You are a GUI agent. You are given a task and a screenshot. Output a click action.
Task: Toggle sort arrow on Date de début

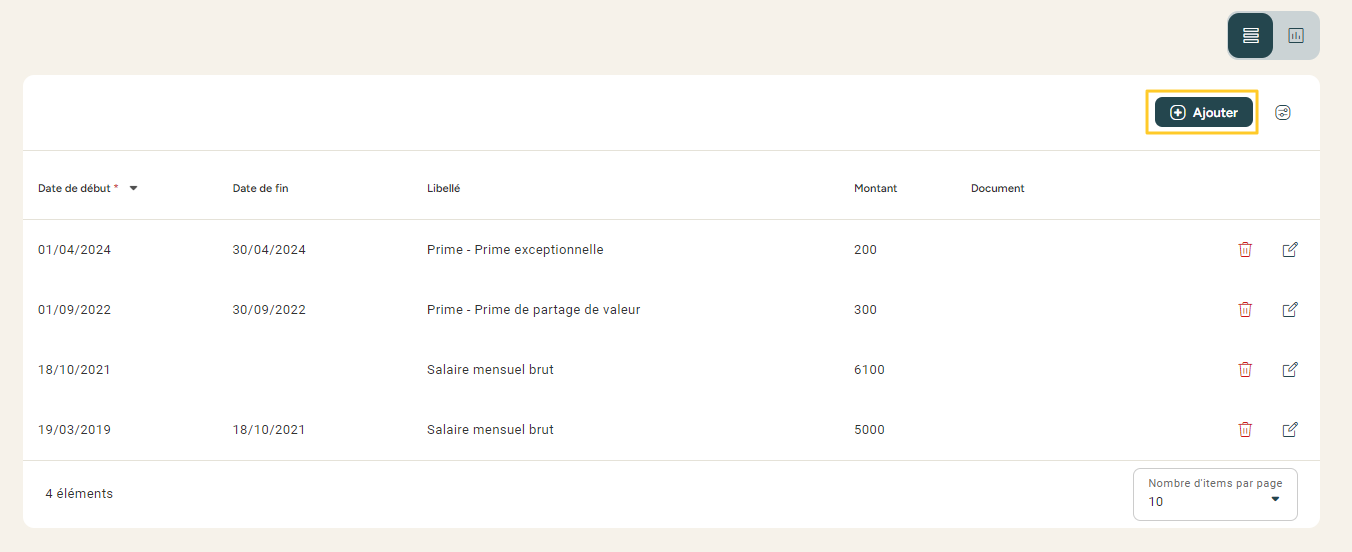[x=133, y=188]
